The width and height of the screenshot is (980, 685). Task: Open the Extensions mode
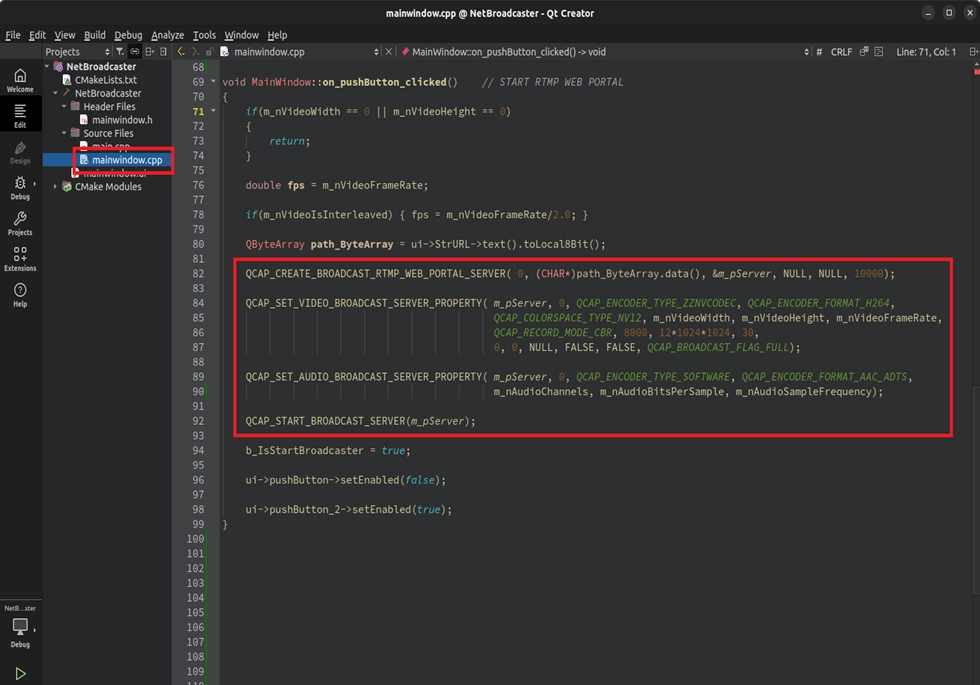pyautogui.click(x=20, y=259)
